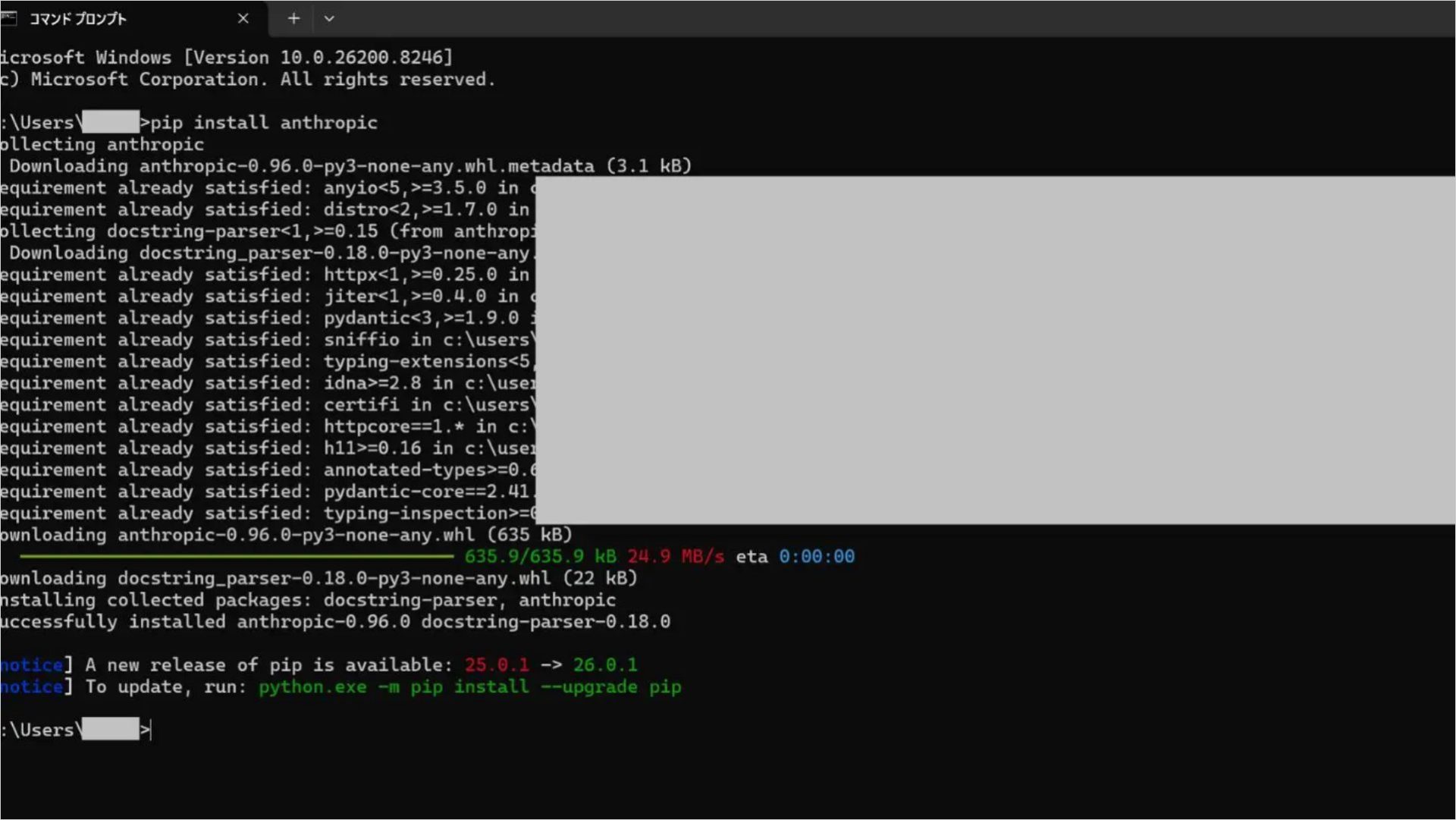Screen dimensions: 1456x820
Task: Click the 'pydantic-core==2.41' requirement text
Action: [426, 492]
